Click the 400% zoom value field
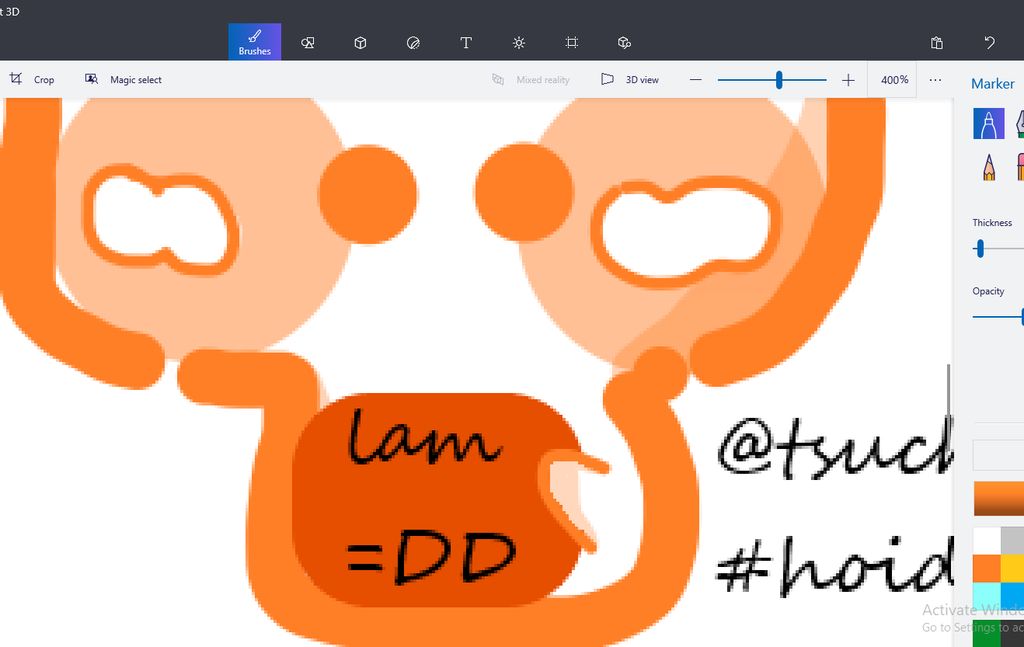Screen dimensions: 1024x647 [x=894, y=80]
